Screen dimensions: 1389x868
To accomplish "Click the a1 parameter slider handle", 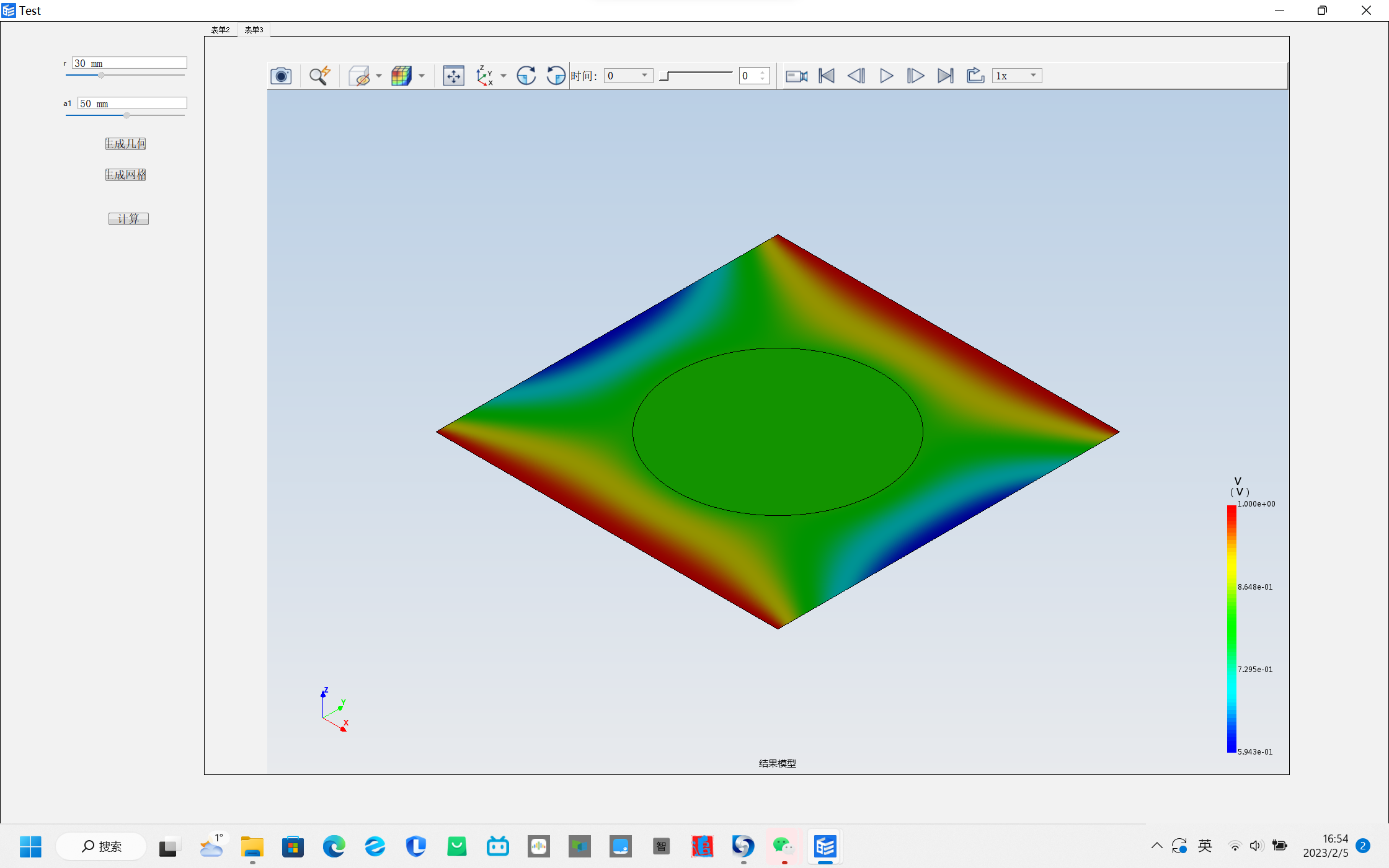I will click(126, 115).
